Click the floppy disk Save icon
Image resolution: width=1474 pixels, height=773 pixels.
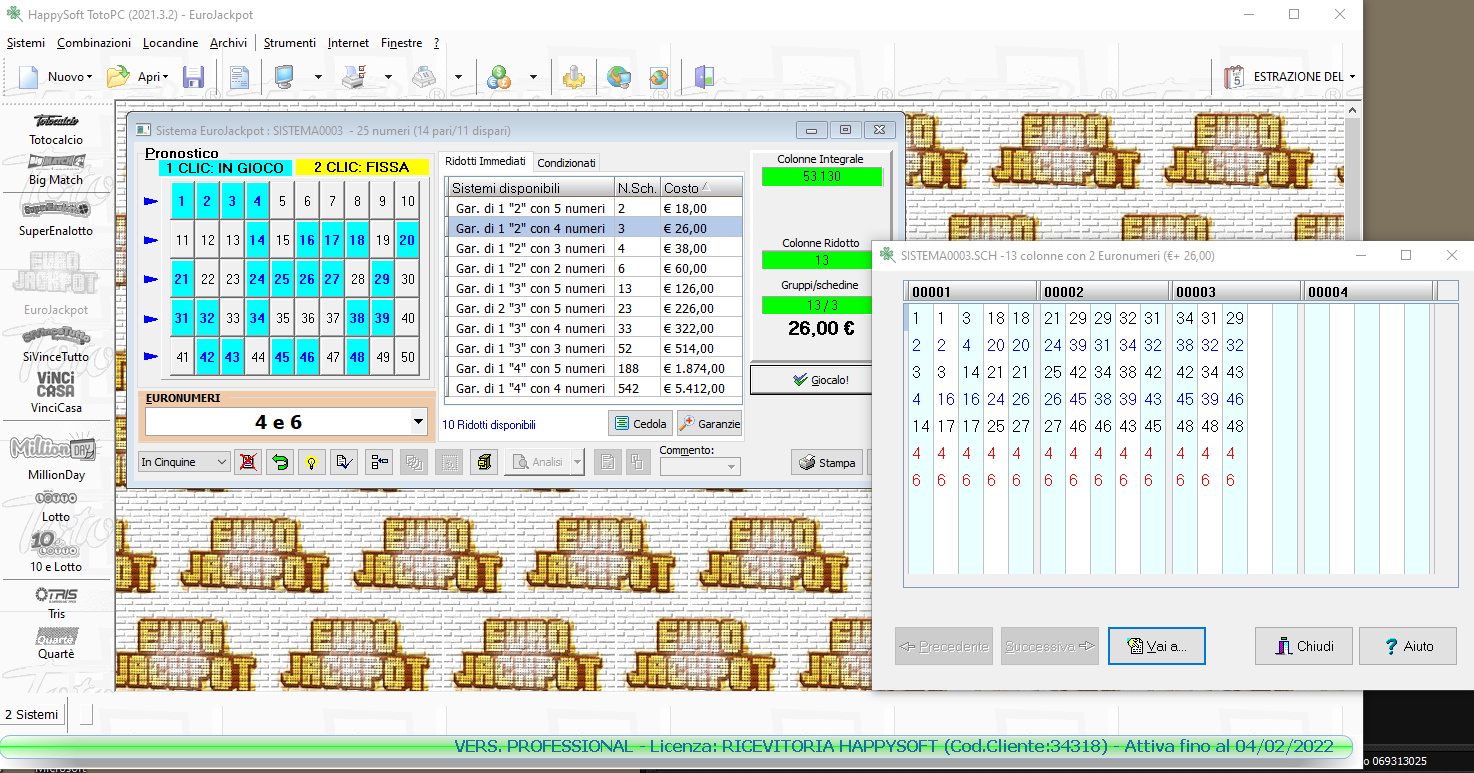pos(193,77)
